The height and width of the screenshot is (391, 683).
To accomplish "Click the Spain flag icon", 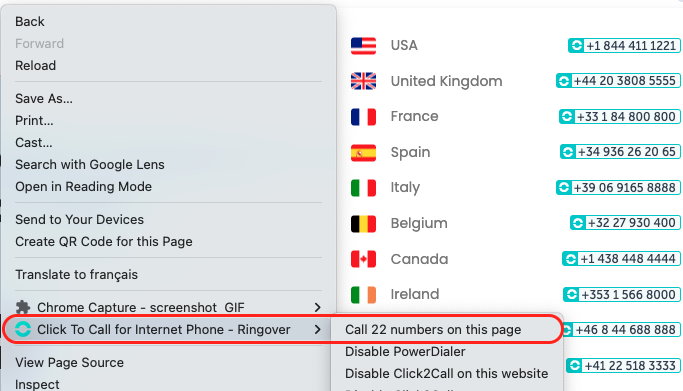I will (363, 153).
